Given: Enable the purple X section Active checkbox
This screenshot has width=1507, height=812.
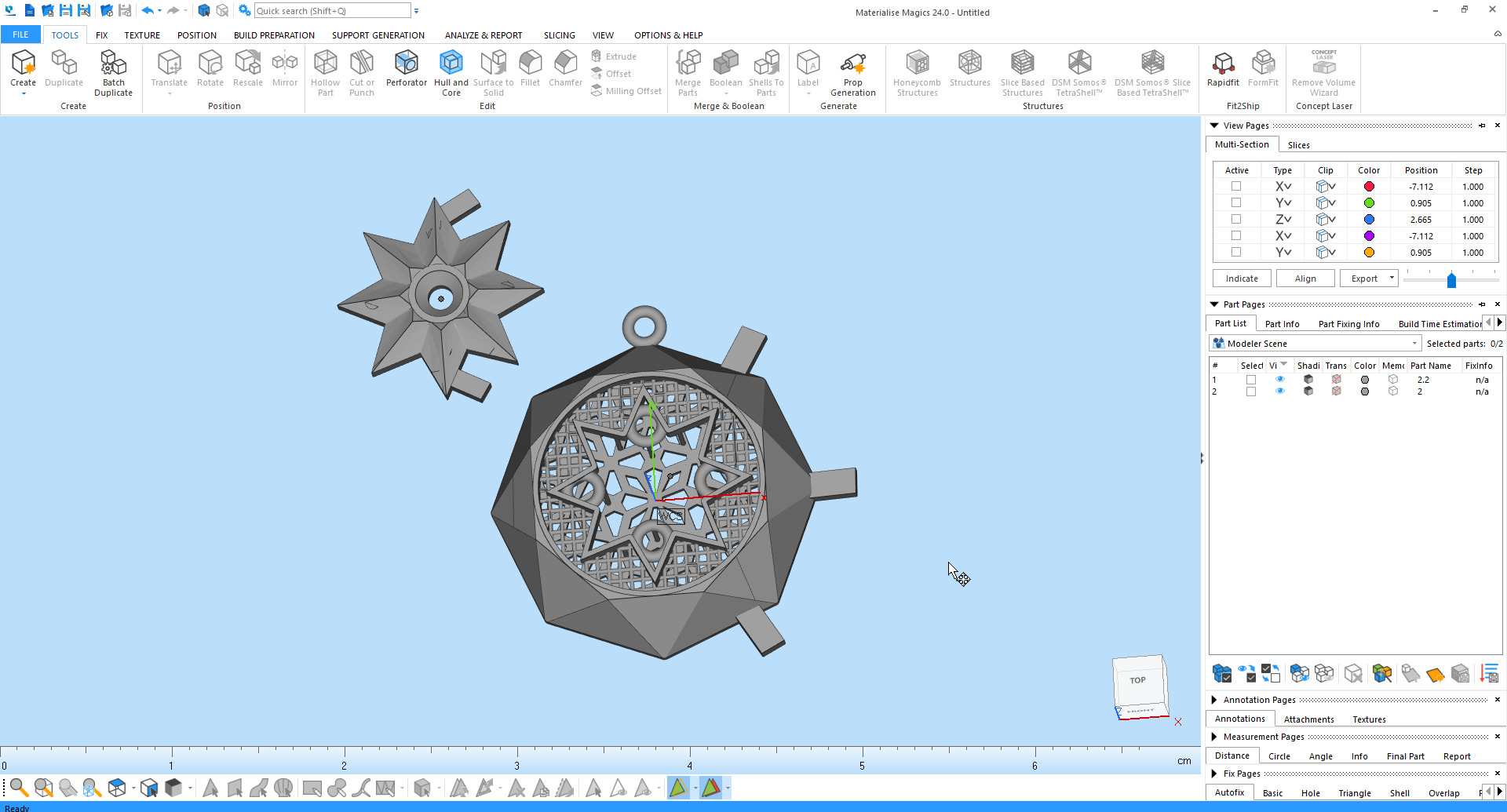Looking at the screenshot, I should click(1236, 235).
